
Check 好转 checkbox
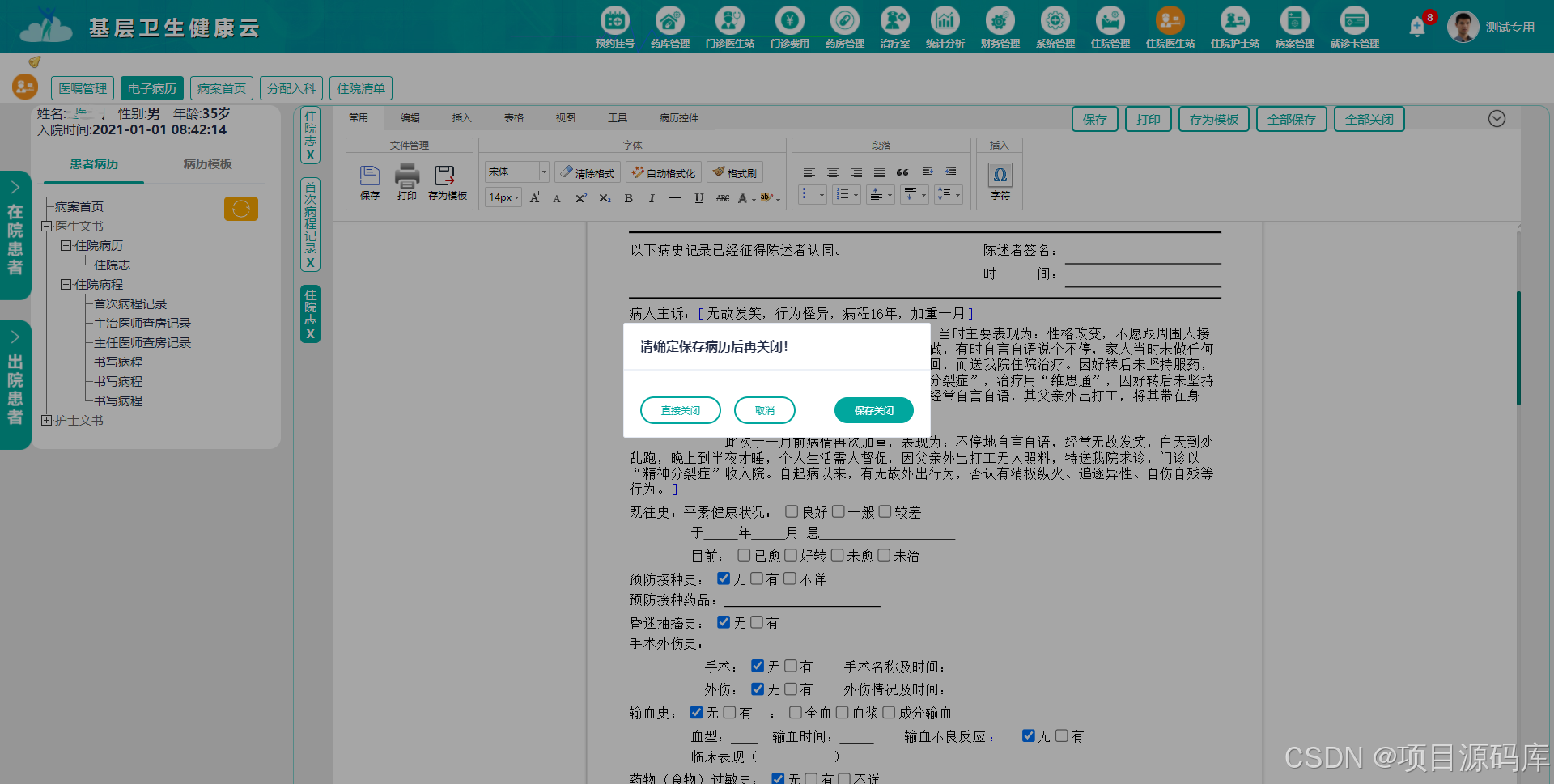[791, 555]
